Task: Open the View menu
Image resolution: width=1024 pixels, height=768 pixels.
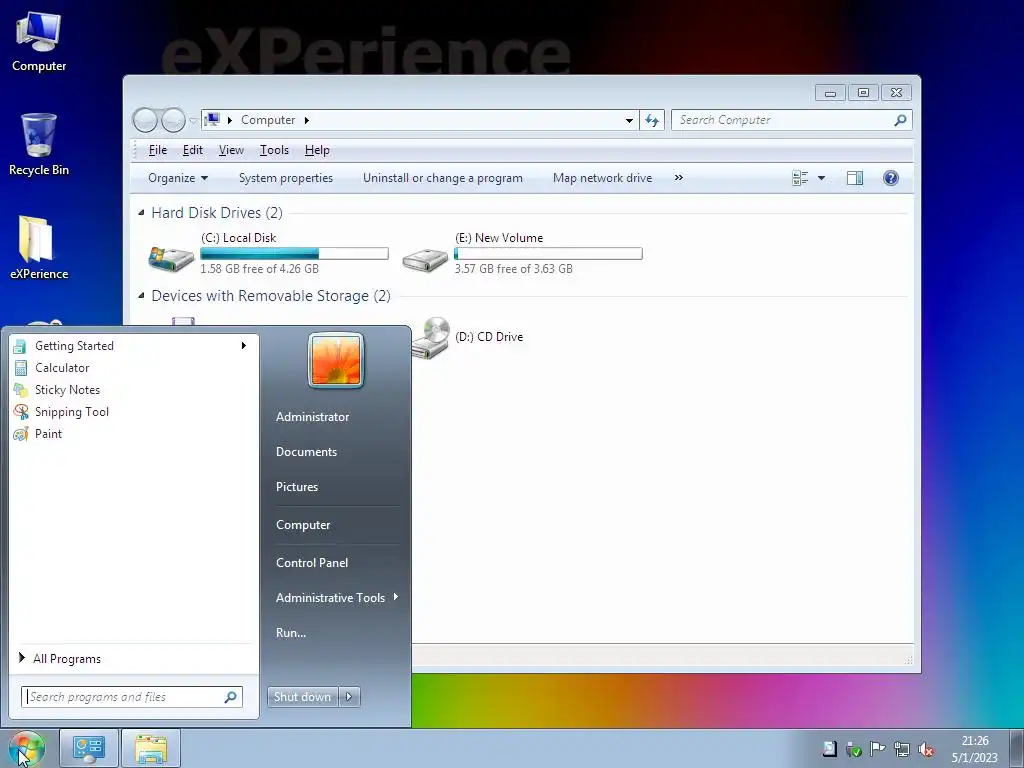Action: 231,150
